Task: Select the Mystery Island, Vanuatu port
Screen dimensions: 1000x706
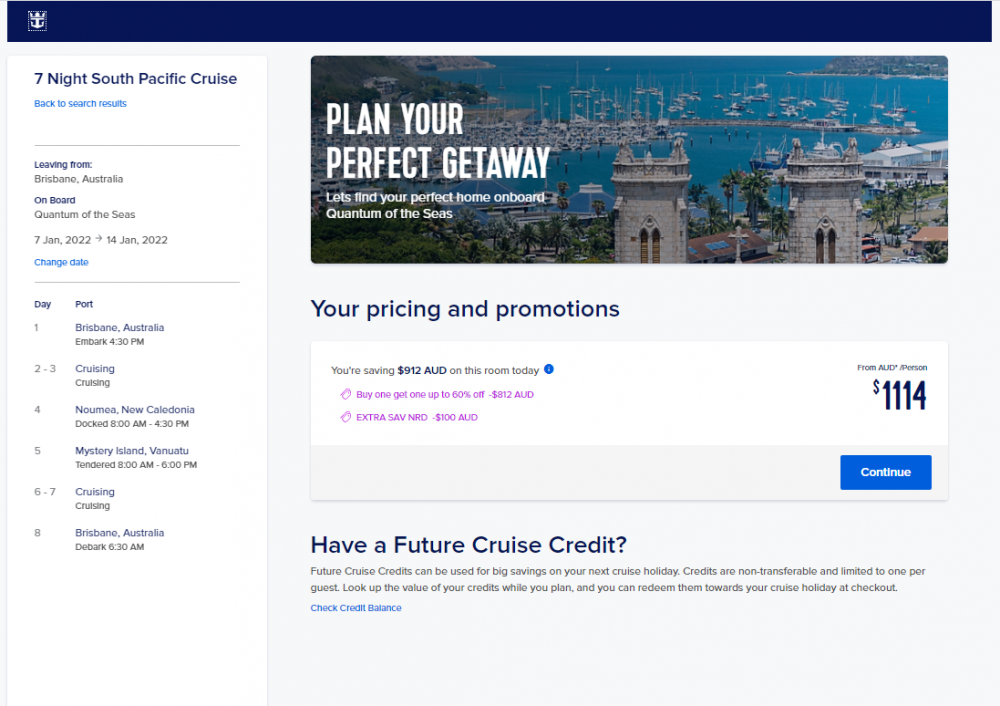Action: (132, 450)
